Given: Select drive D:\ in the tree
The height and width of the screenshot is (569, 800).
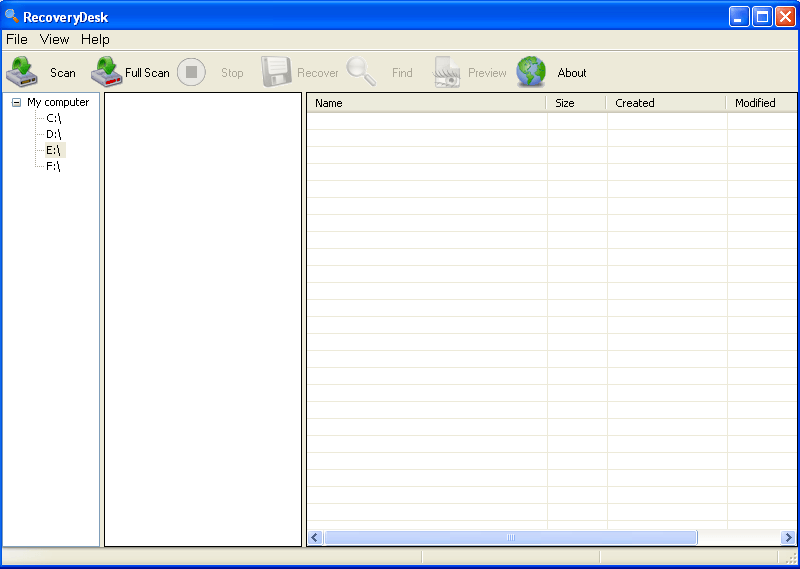Looking at the screenshot, I should [x=54, y=134].
